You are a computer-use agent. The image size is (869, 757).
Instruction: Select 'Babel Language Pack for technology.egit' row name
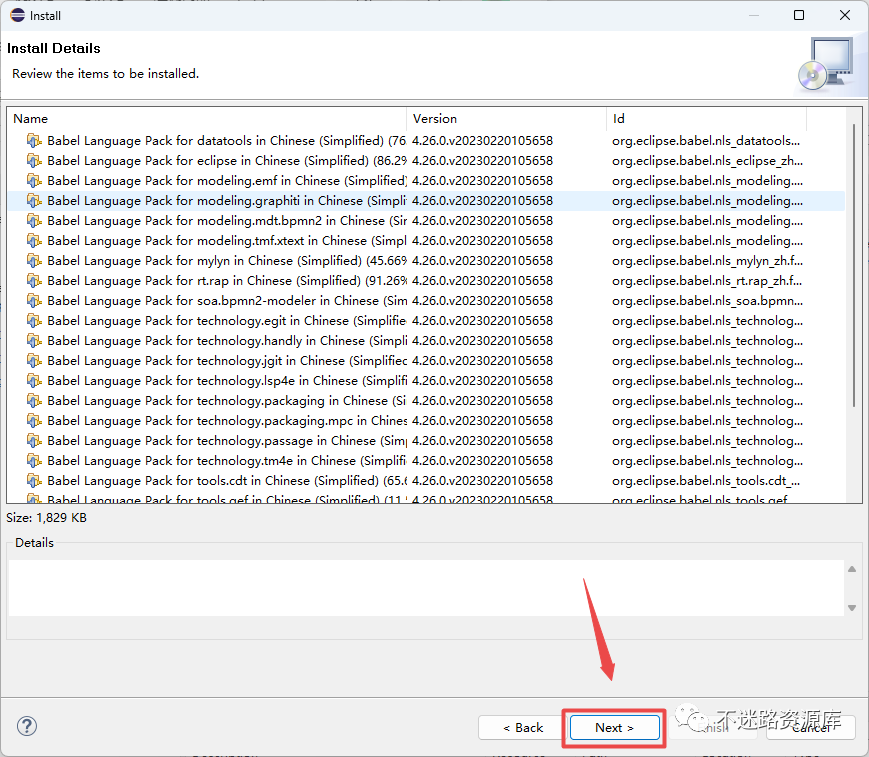[226, 320]
